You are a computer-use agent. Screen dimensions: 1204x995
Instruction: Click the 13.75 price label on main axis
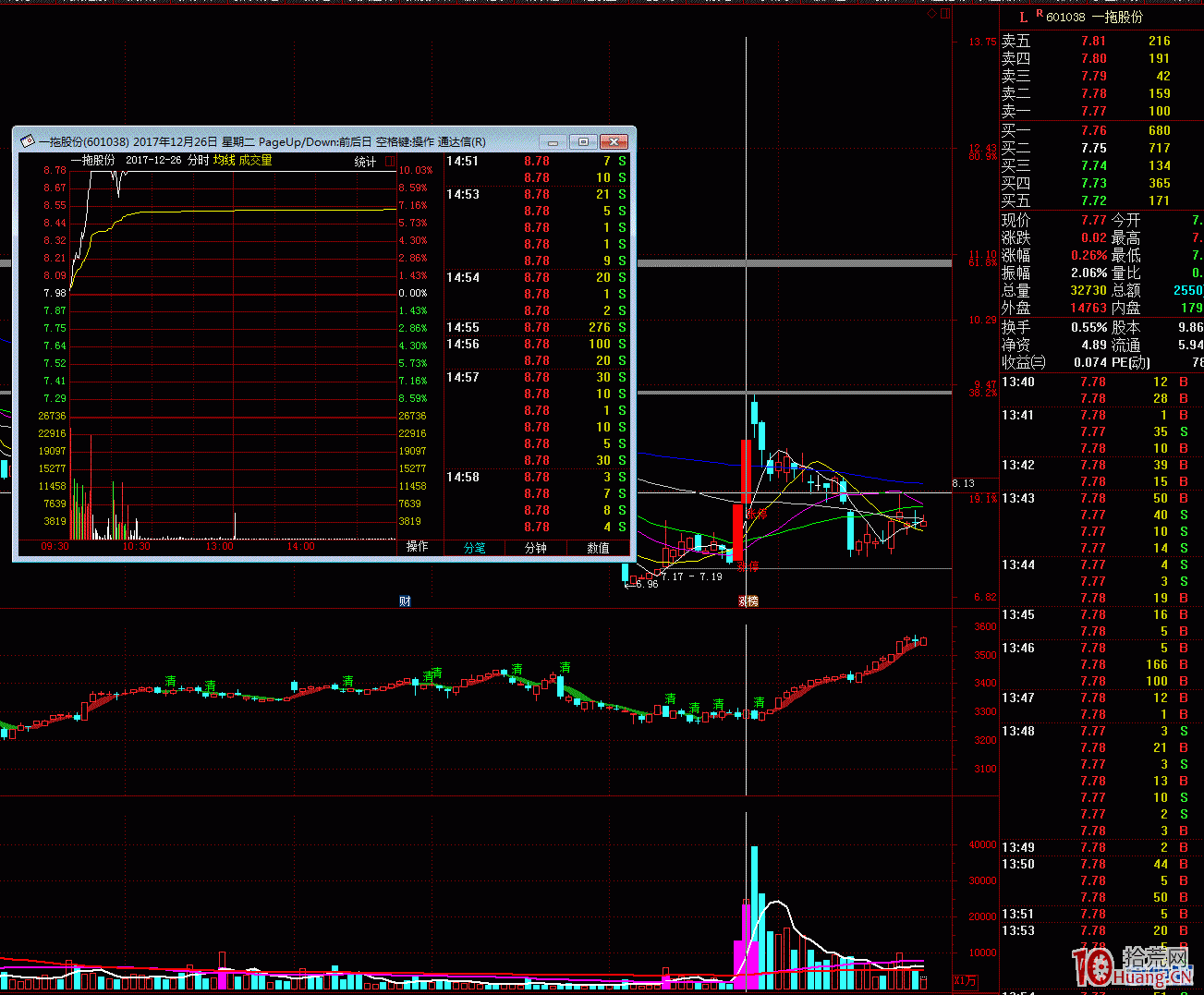982,42
